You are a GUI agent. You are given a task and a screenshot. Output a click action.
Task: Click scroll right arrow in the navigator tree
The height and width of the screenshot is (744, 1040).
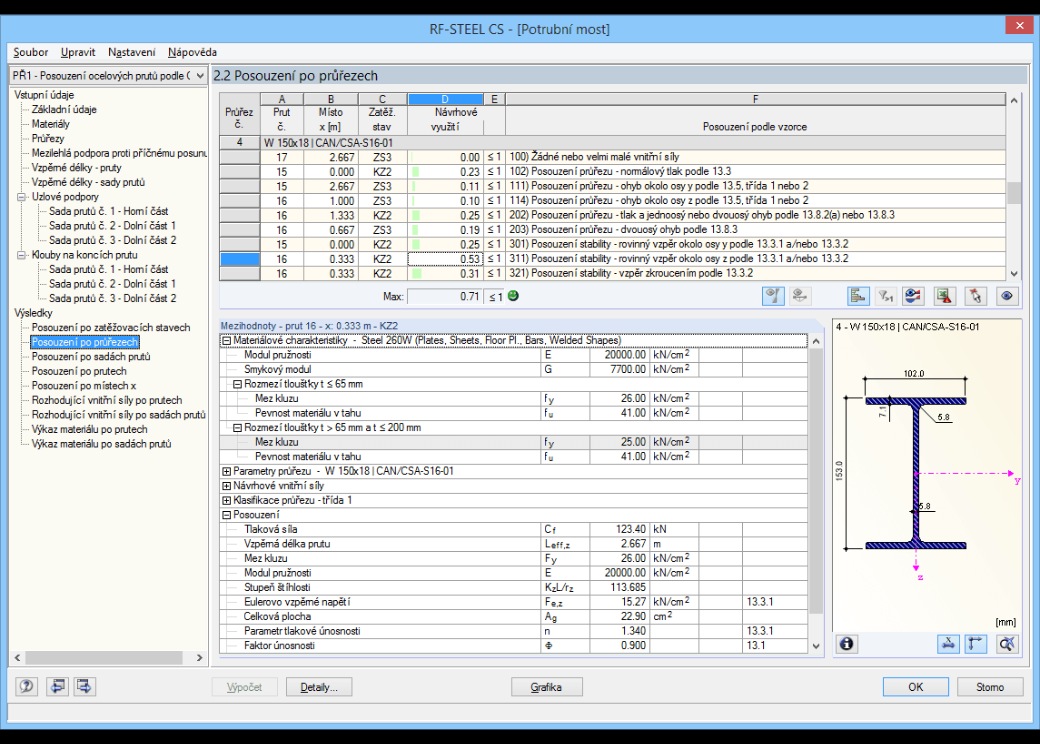[199, 658]
